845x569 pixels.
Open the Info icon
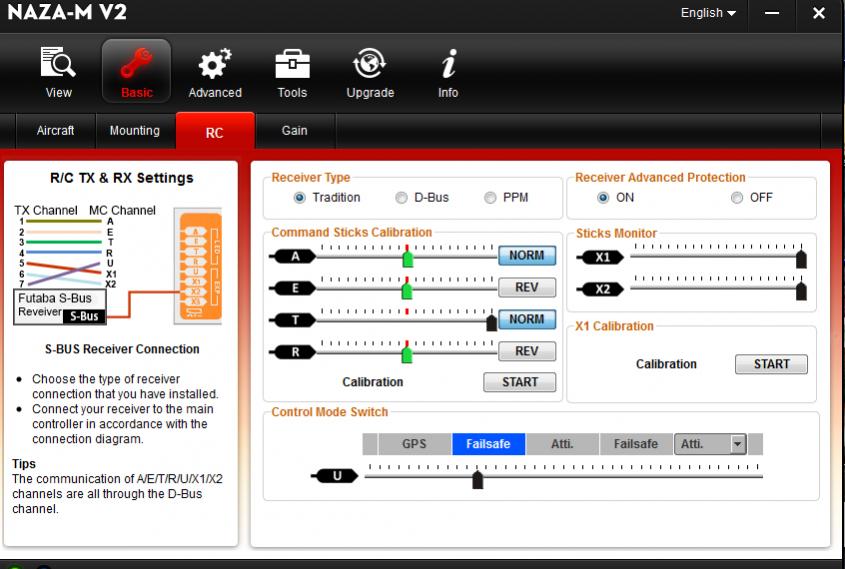(x=448, y=64)
